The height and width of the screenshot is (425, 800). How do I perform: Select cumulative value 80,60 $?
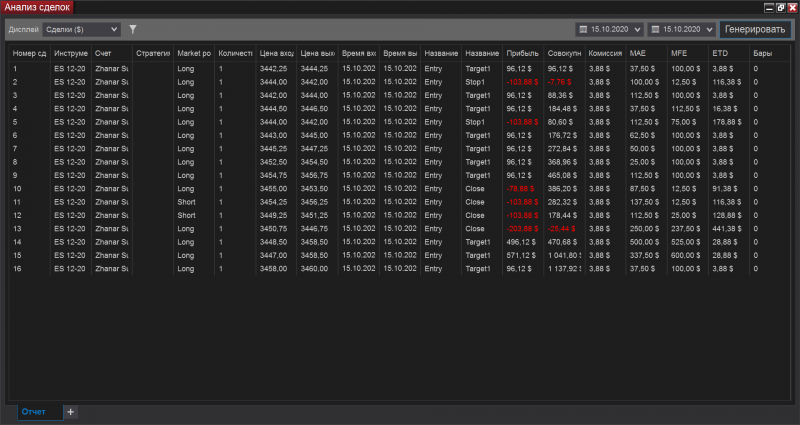click(560, 122)
